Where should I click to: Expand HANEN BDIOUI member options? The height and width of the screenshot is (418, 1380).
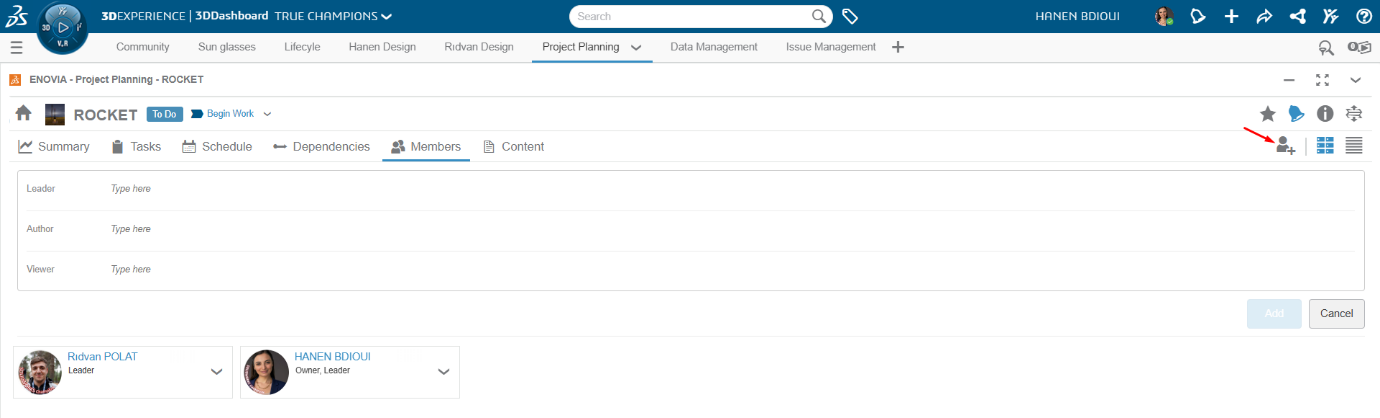(x=444, y=372)
